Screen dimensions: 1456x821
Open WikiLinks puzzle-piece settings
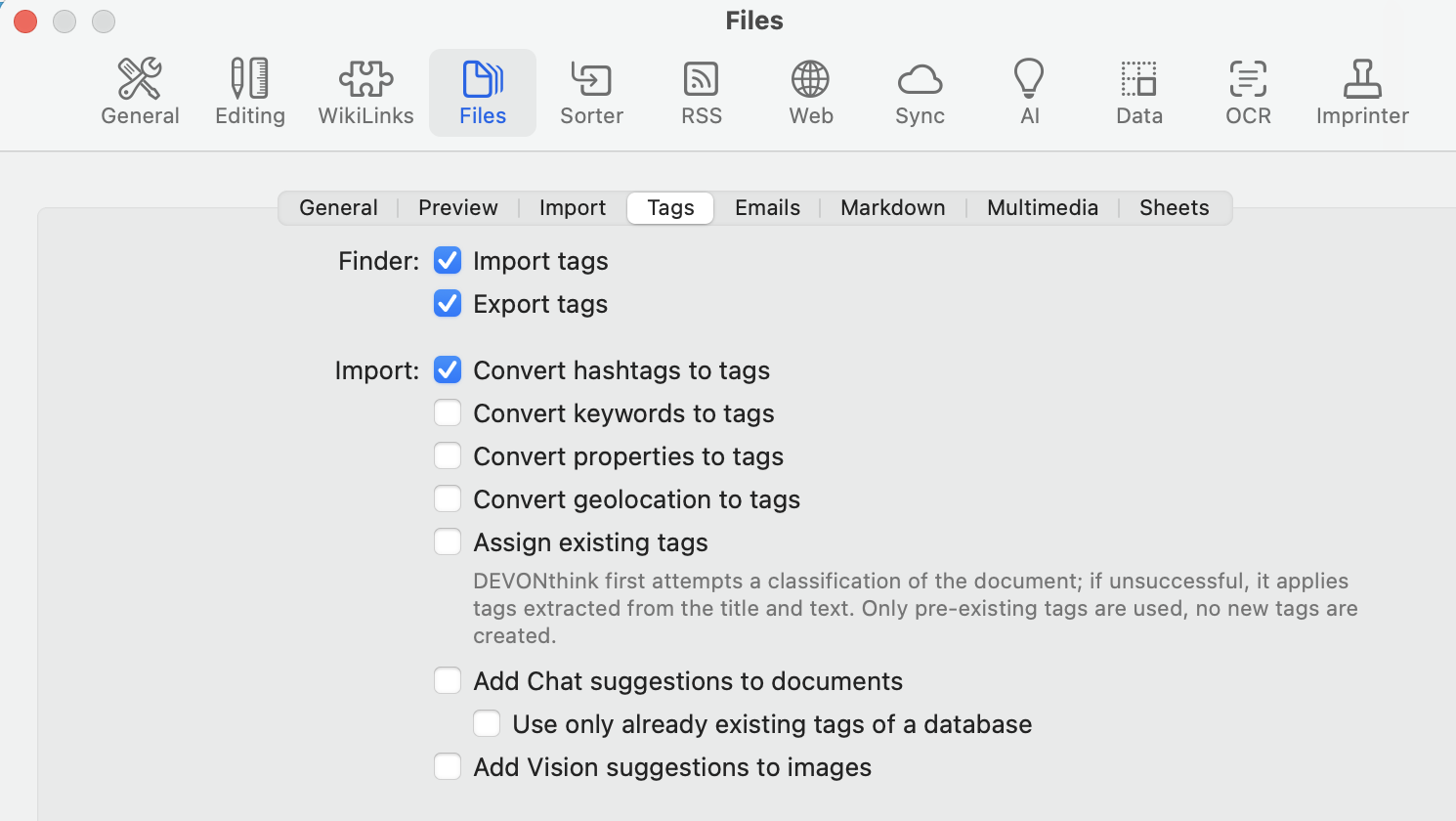point(365,92)
